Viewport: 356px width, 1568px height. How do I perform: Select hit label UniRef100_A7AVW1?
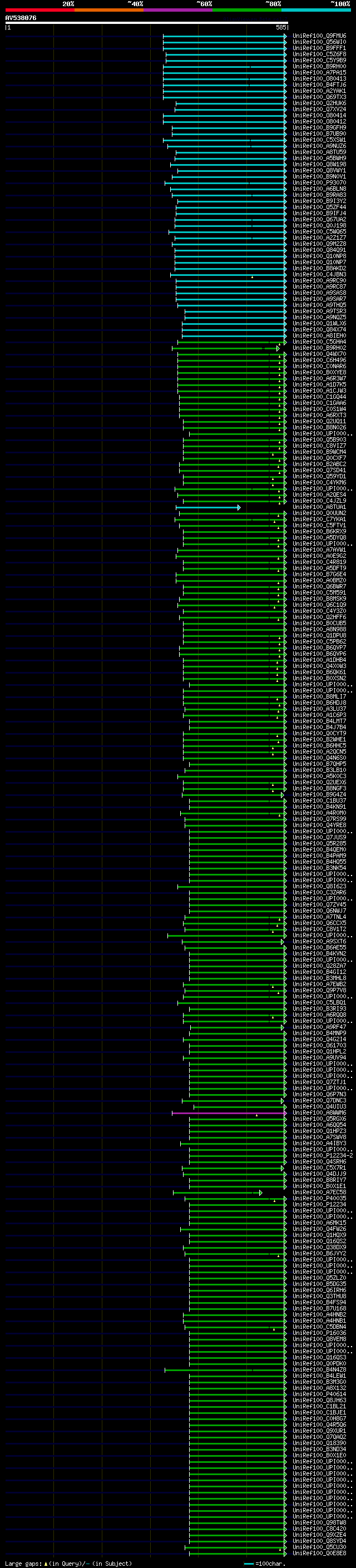(x=319, y=550)
